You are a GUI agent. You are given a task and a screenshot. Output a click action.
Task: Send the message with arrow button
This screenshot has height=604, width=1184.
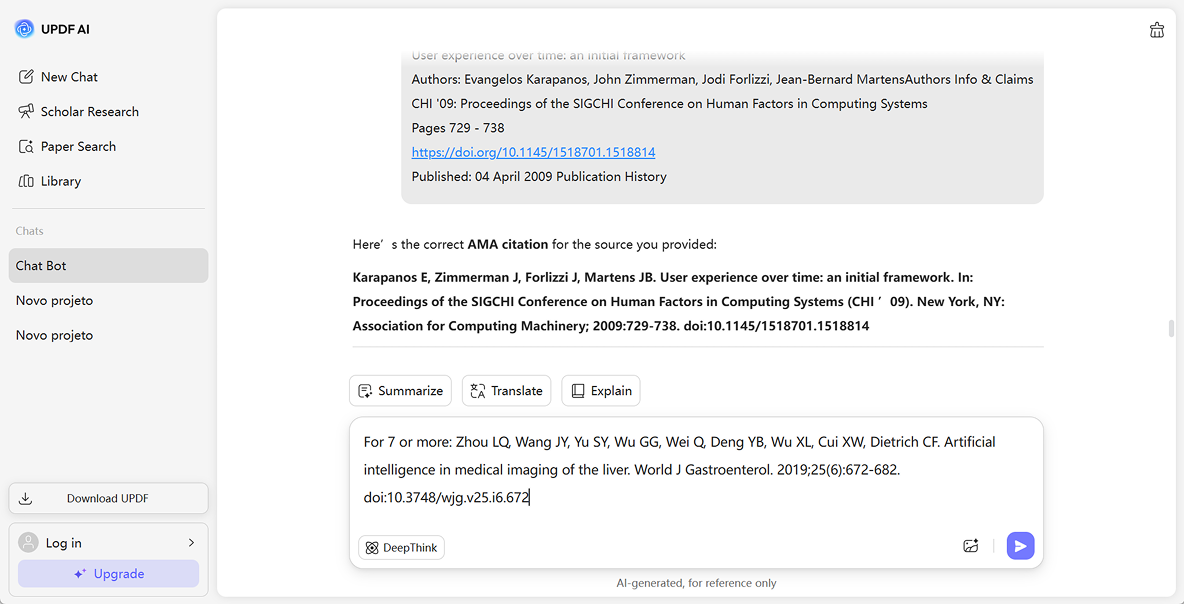coord(1020,546)
